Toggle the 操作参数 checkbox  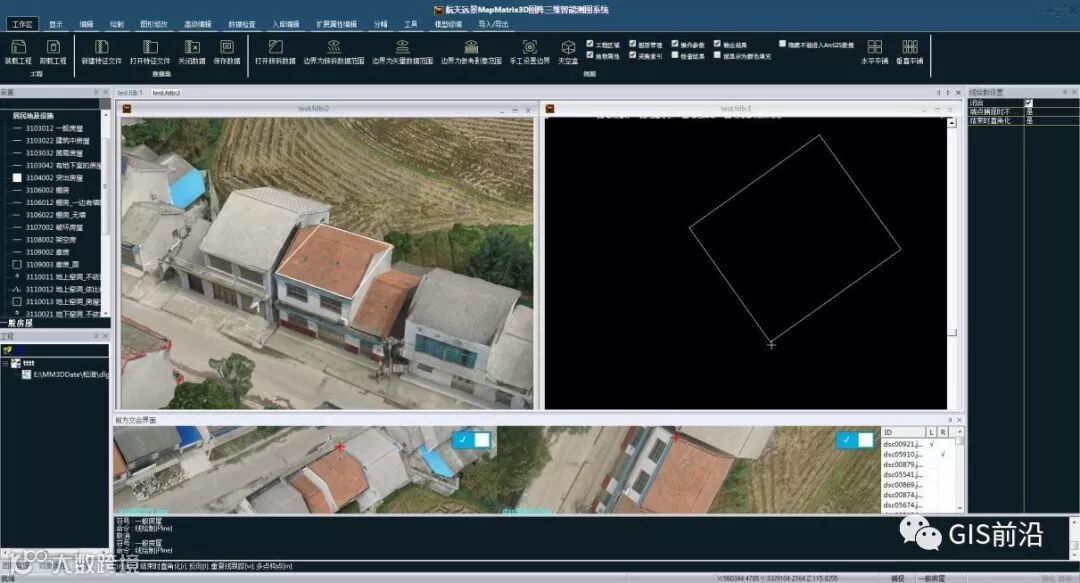[x=675, y=43]
